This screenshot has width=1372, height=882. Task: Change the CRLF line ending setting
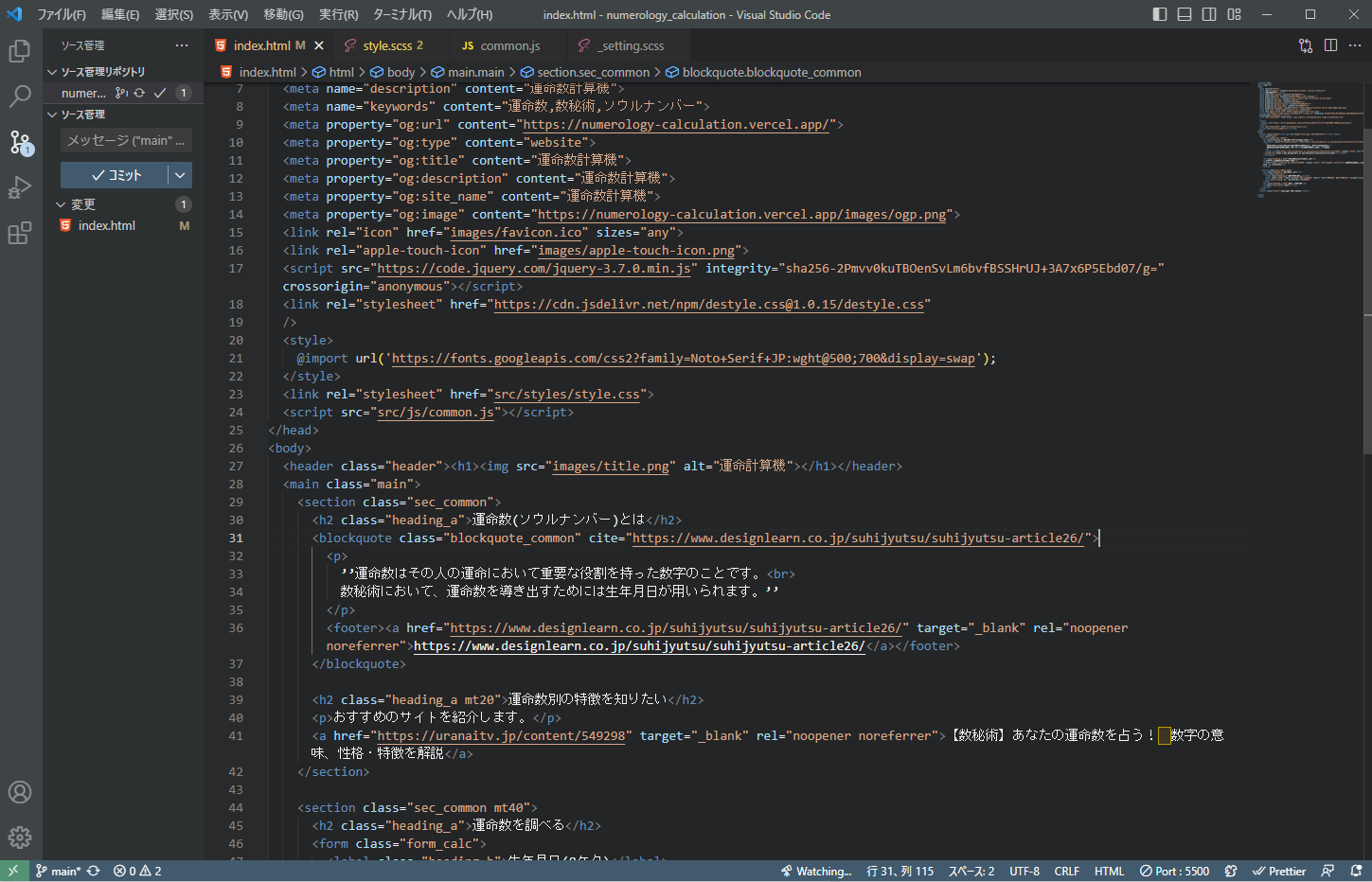[x=1066, y=871]
